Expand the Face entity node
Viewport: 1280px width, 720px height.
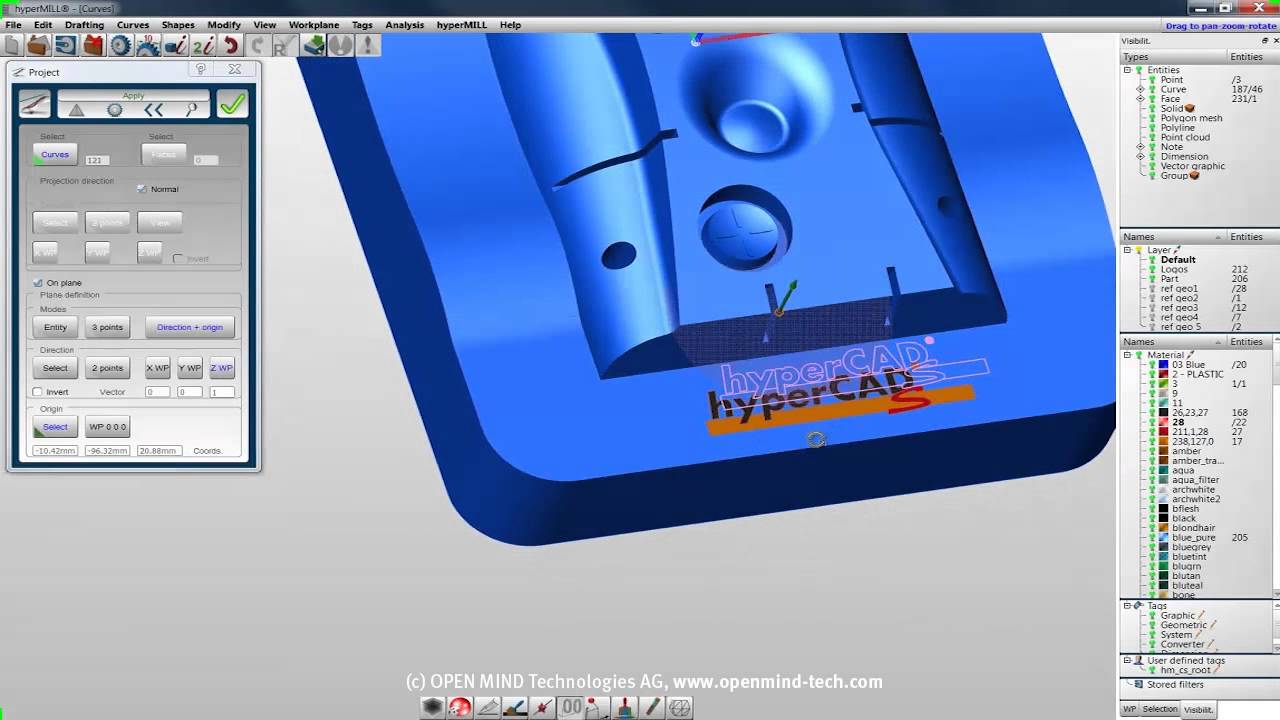(x=1140, y=99)
